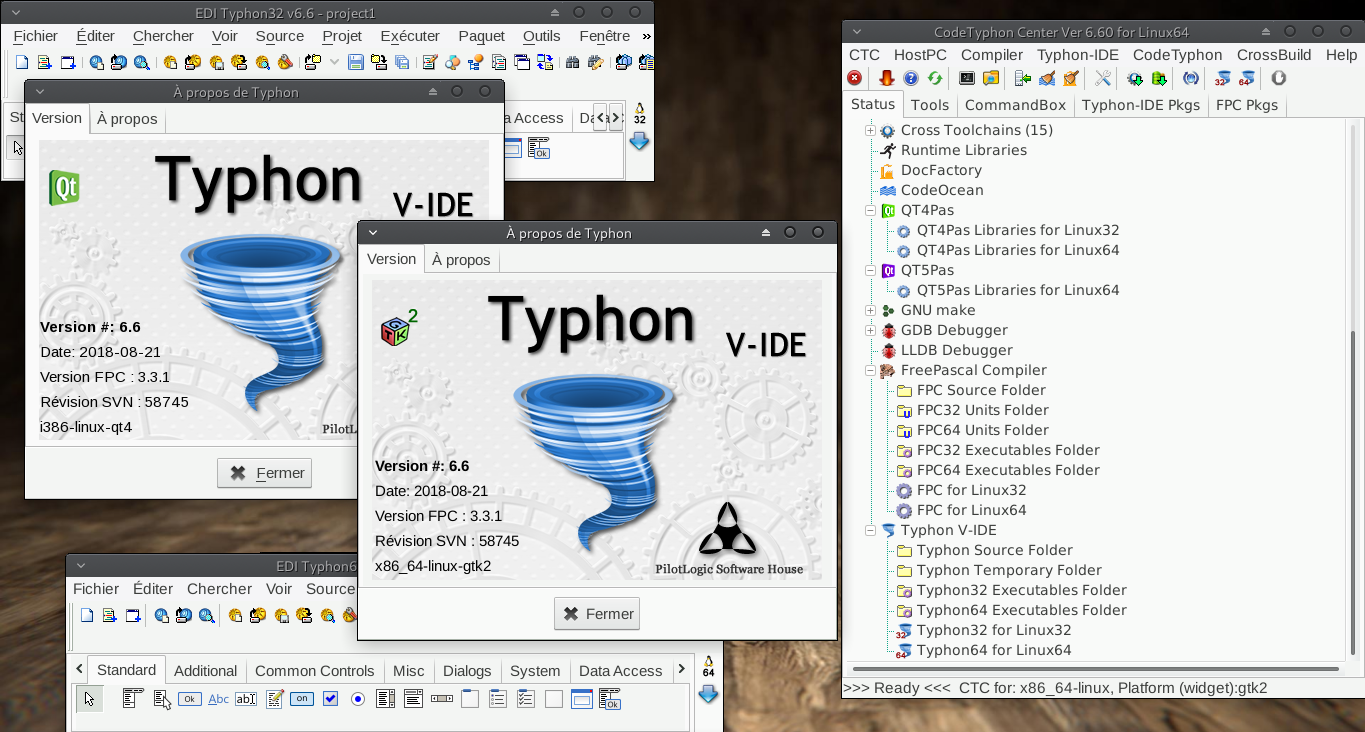
Task: Switch to À propos tab in gtk2 about dialog
Action: pyautogui.click(x=461, y=260)
